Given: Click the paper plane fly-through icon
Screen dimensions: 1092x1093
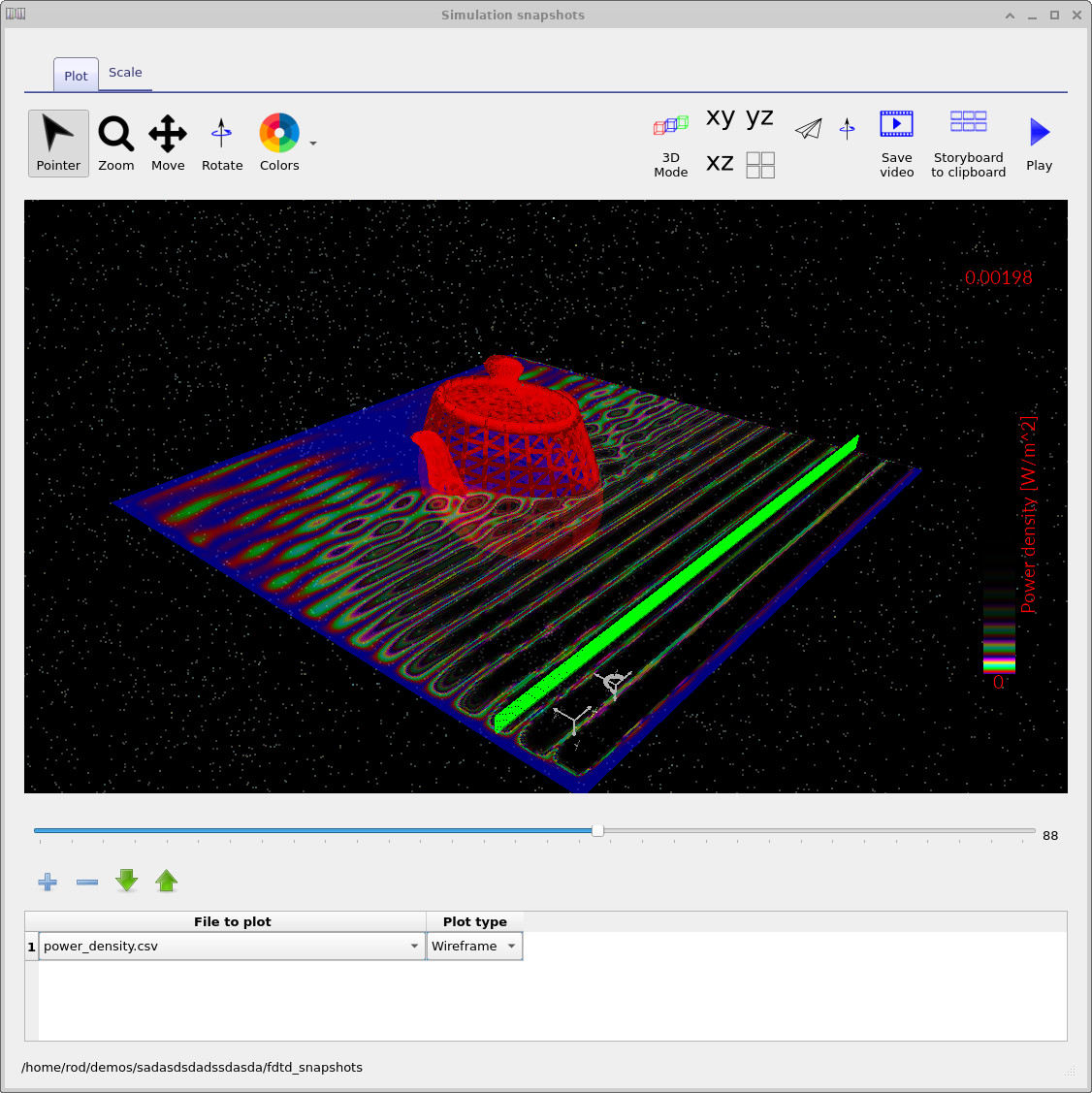Looking at the screenshot, I should [809, 128].
